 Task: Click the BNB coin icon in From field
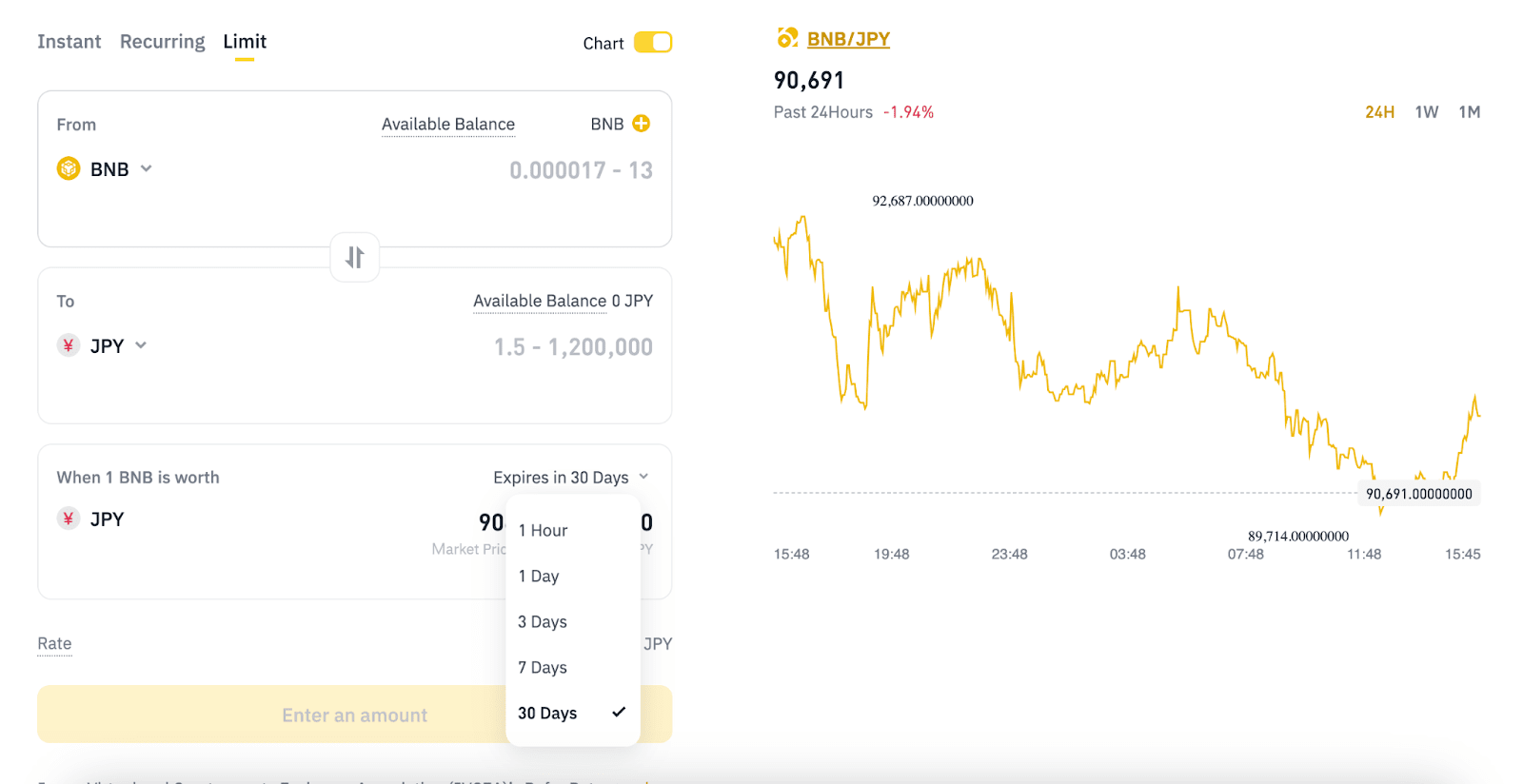[x=69, y=169]
